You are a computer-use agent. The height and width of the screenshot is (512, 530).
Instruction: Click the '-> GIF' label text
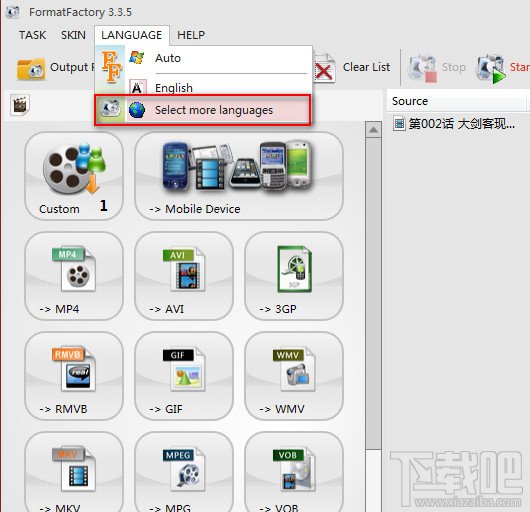tap(166, 409)
